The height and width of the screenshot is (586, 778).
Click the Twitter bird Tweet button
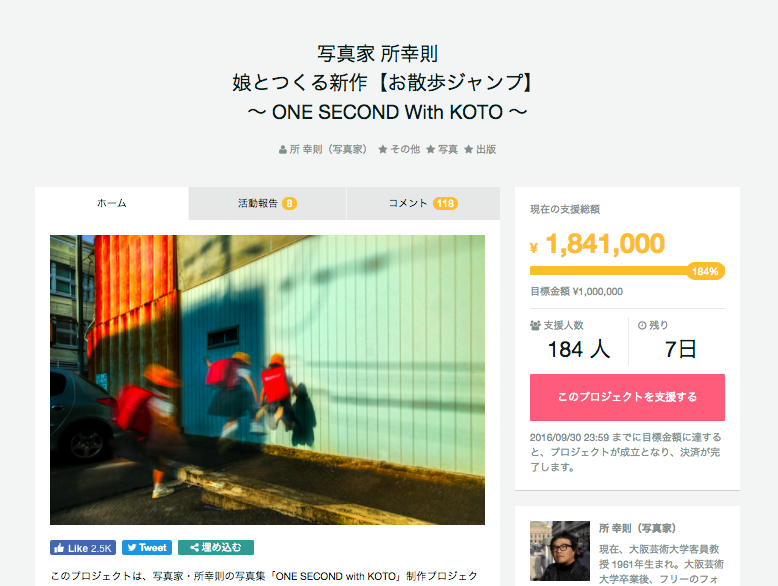point(147,548)
